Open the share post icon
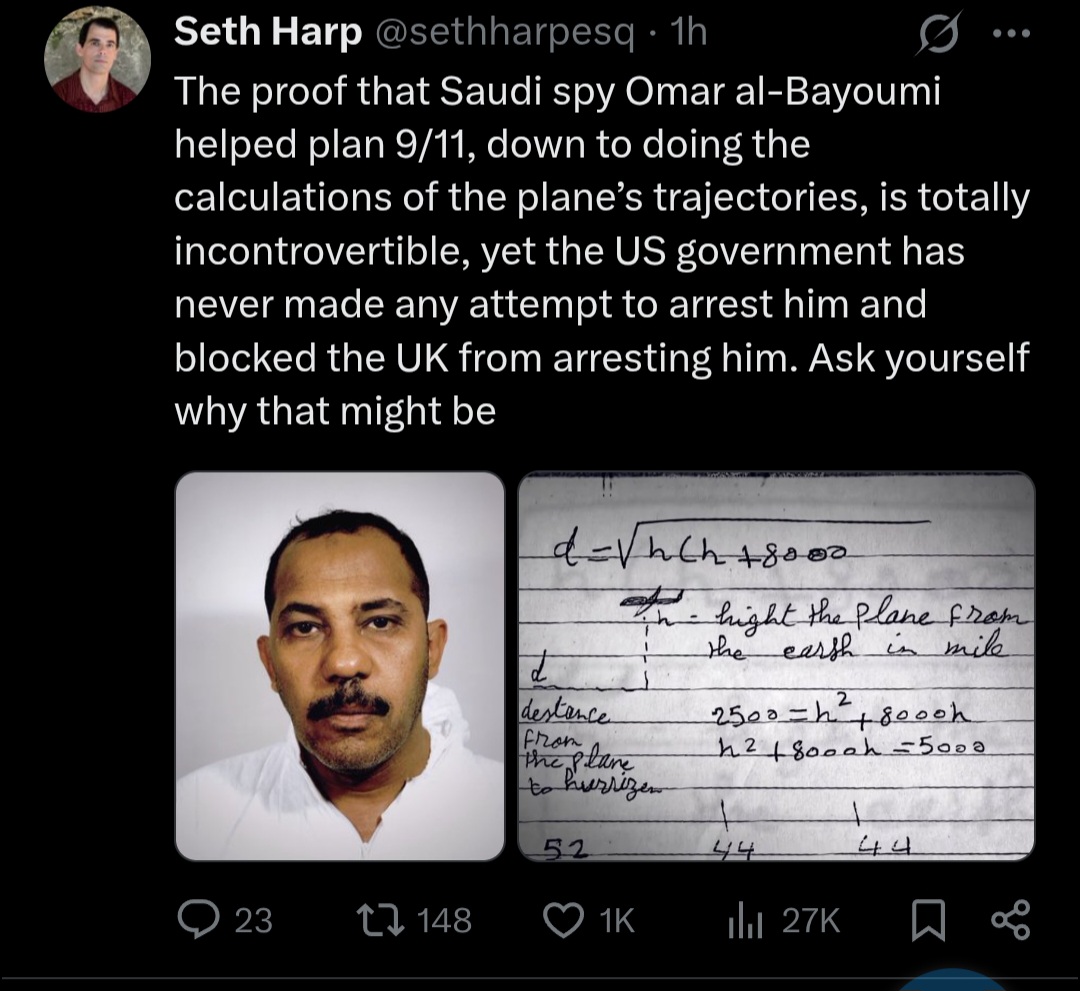Image resolution: width=1080 pixels, height=991 pixels. click(x=1010, y=920)
